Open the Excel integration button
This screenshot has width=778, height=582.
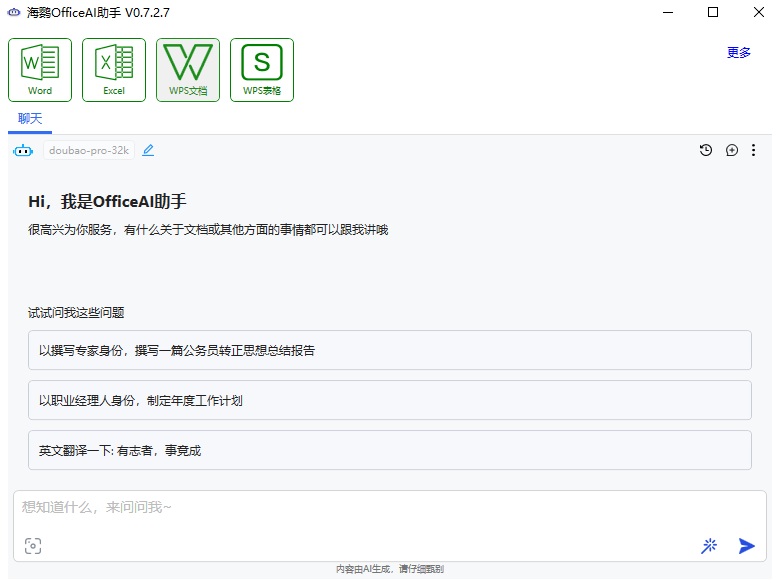(114, 70)
